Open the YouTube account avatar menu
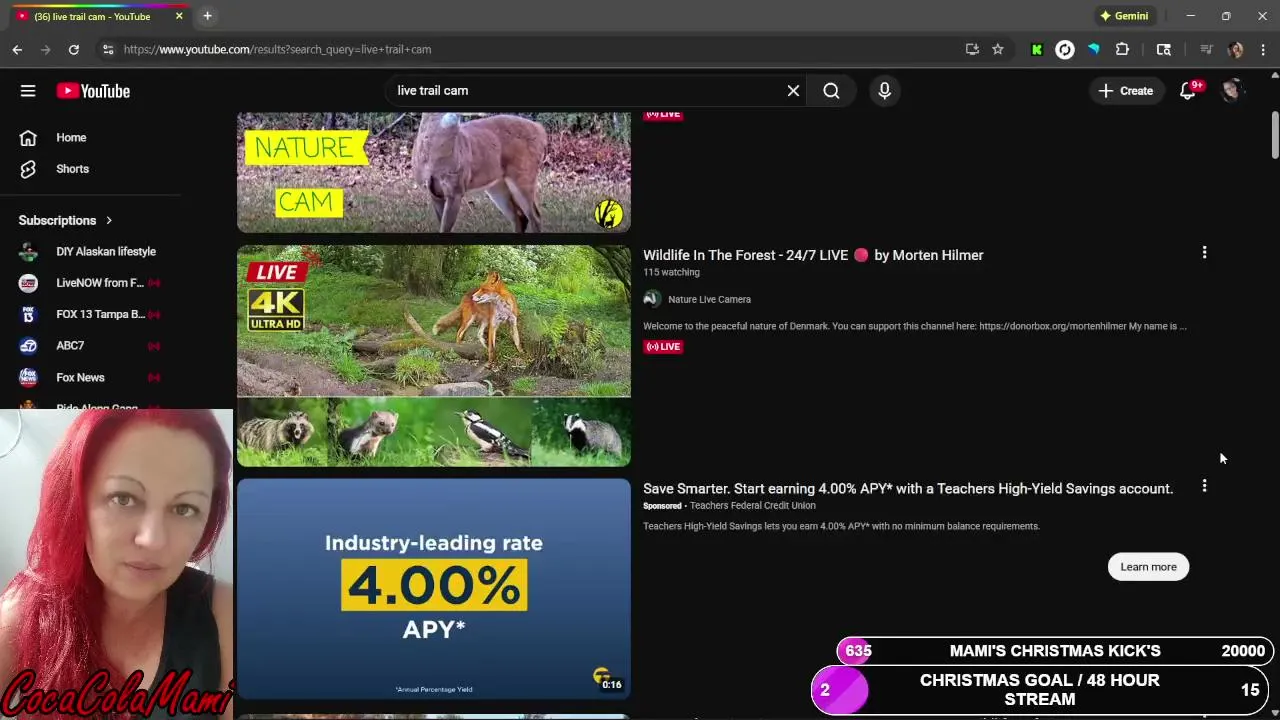This screenshot has height=720, width=1280. coord(1232,91)
